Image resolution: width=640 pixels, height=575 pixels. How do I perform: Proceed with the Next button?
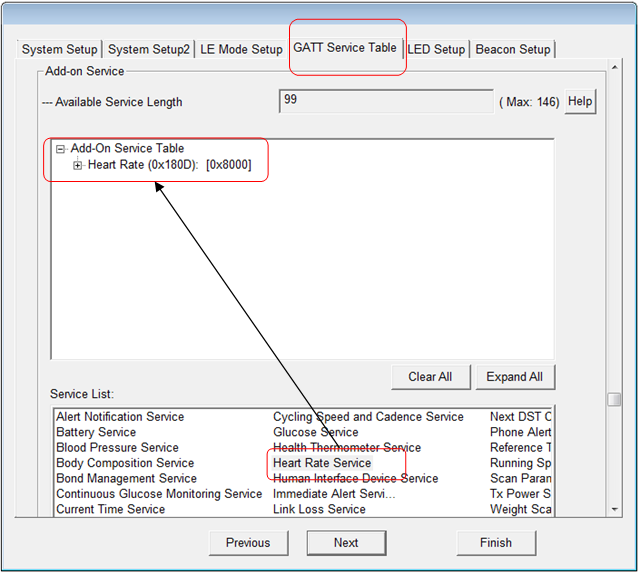(x=346, y=543)
